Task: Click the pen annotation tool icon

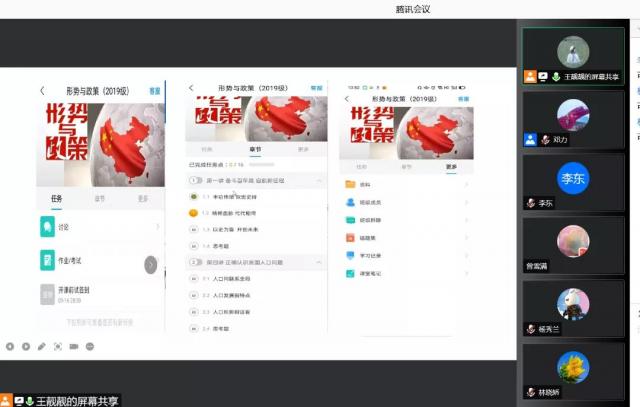Action: (x=41, y=346)
